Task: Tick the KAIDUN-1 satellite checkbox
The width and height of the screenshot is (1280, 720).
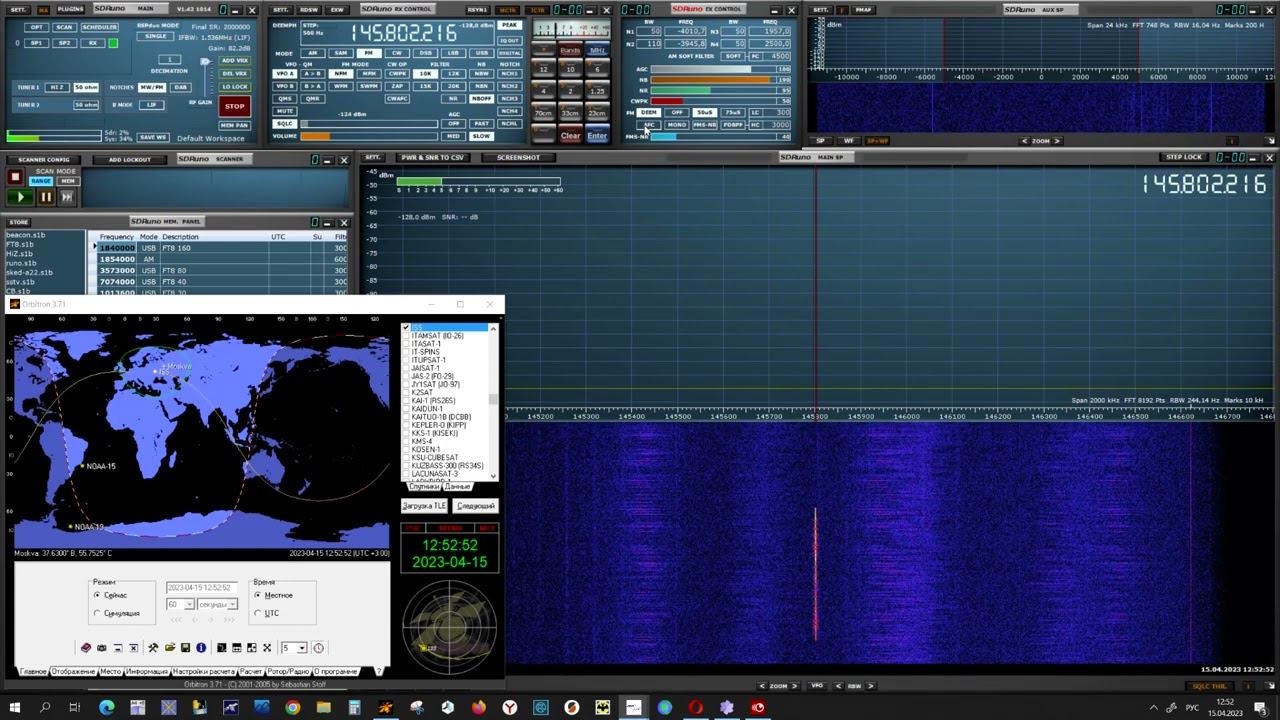Action: pyautogui.click(x=406, y=409)
